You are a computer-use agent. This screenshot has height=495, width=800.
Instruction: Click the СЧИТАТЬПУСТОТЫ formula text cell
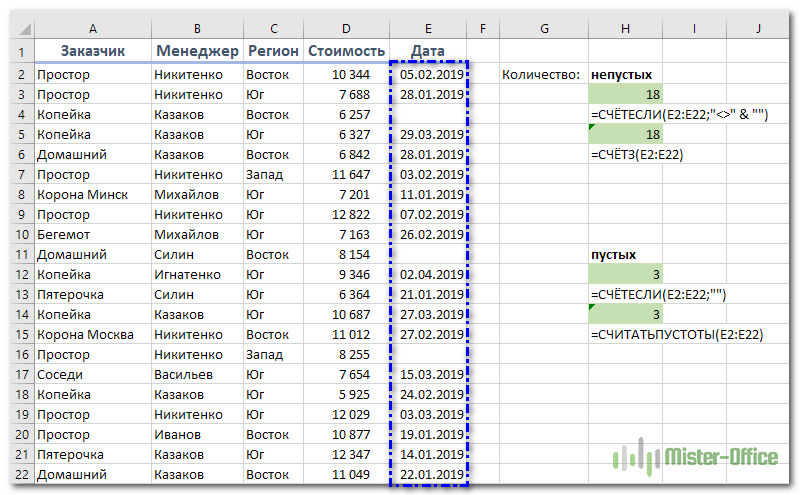tap(677, 335)
